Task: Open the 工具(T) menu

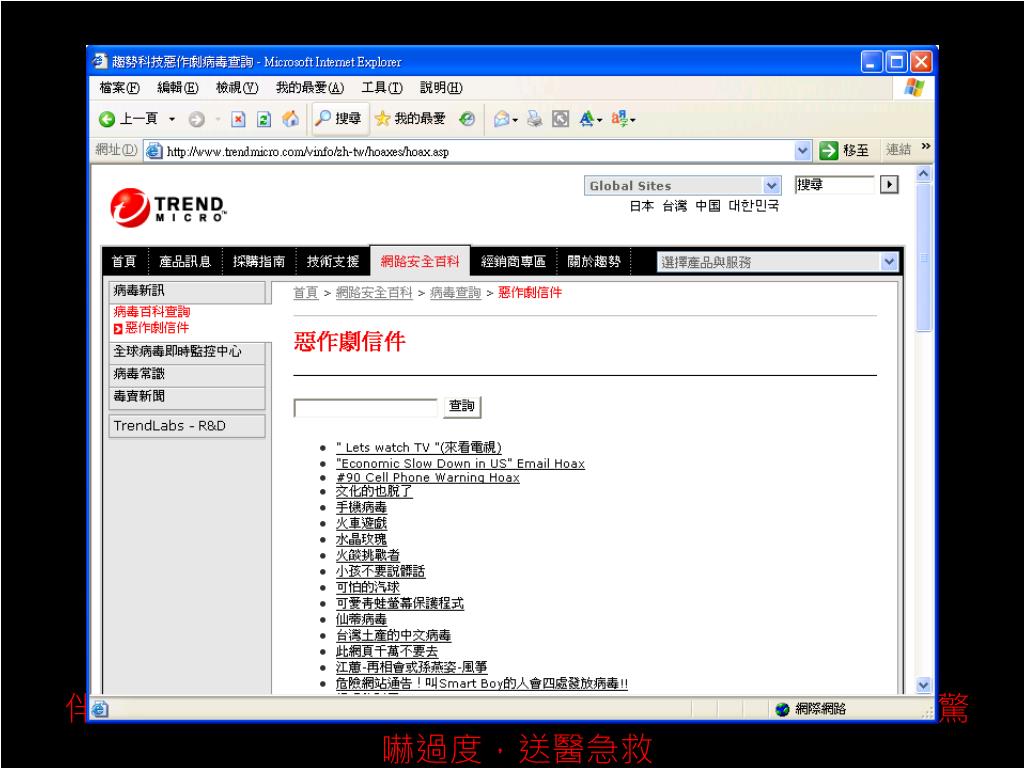Action: [382, 88]
